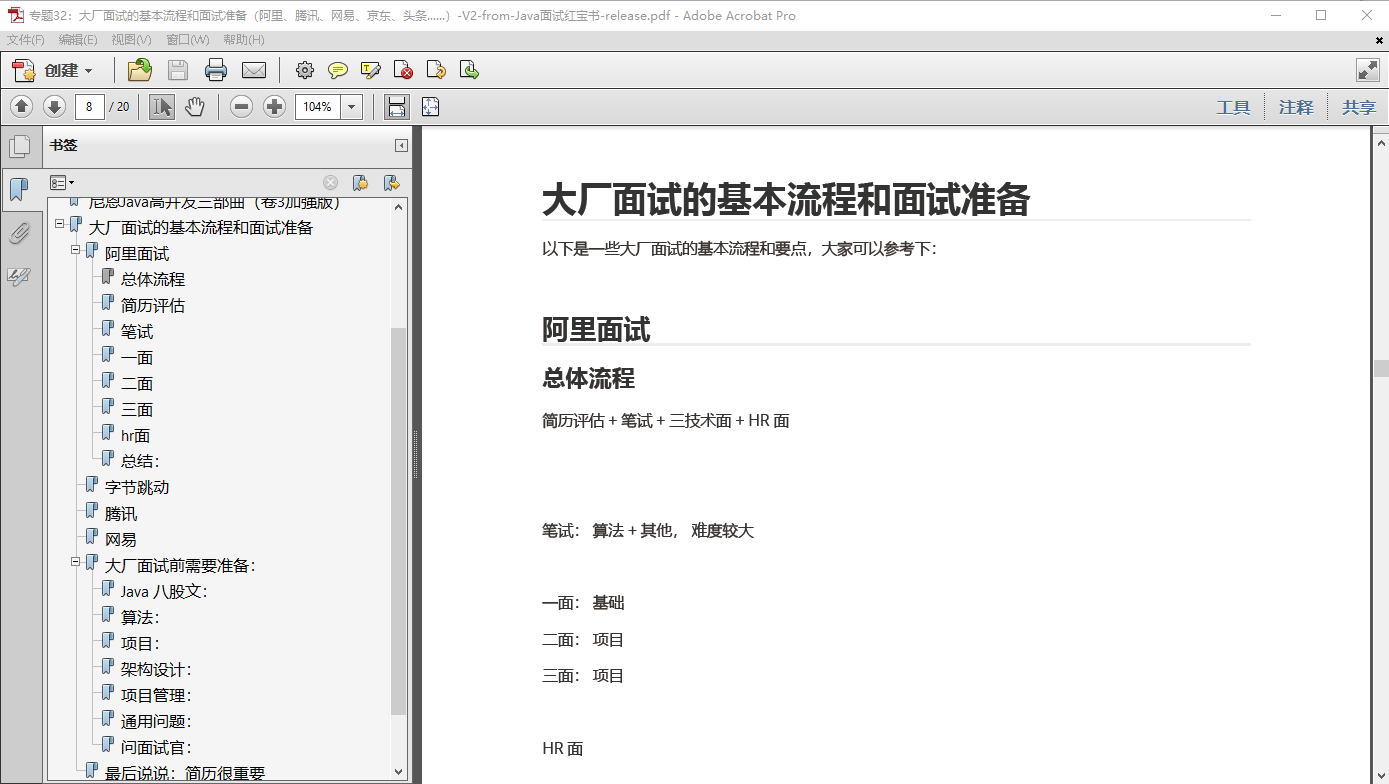Collapse the 阿里面试 bookmark node
Image resolution: width=1389 pixels, height=784 pixels.
click(x=76, y=249)
